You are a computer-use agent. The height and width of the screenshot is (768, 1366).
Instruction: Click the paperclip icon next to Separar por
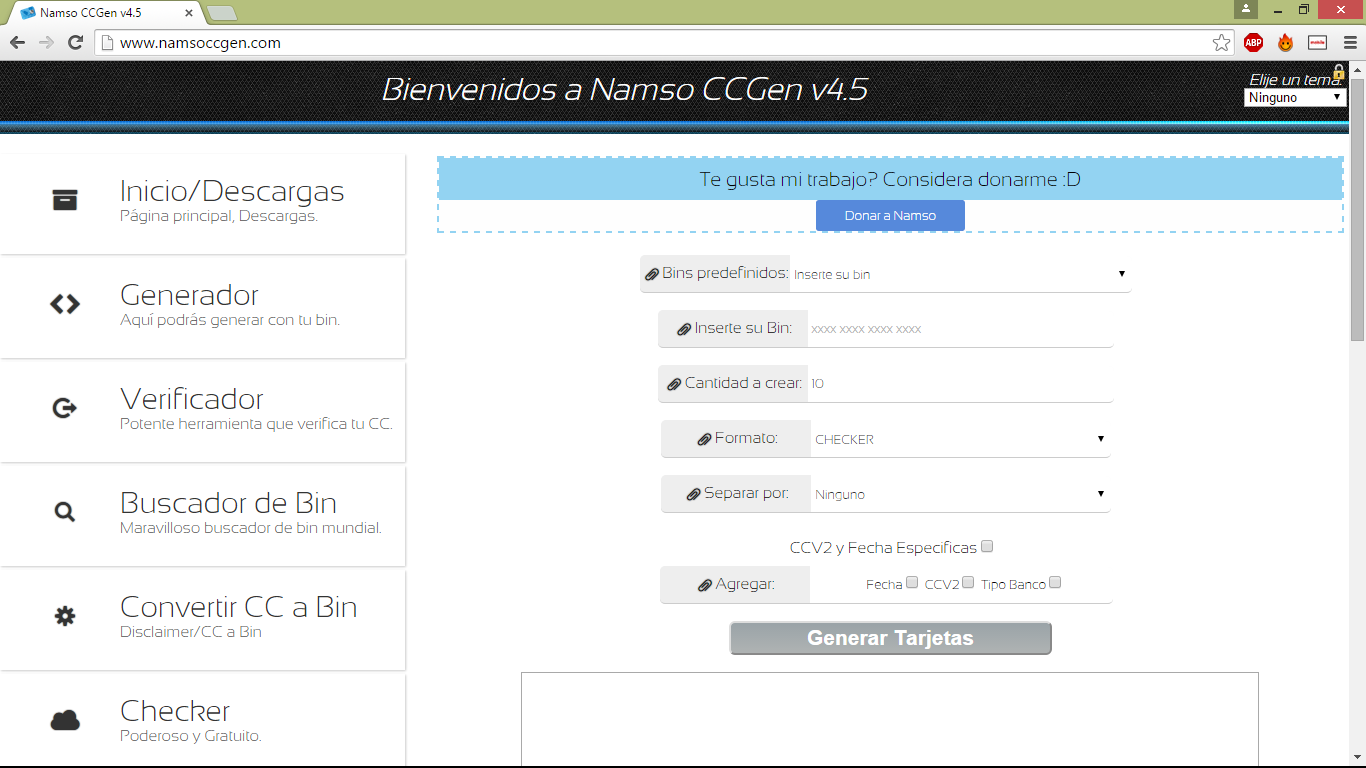click(693, 494)
